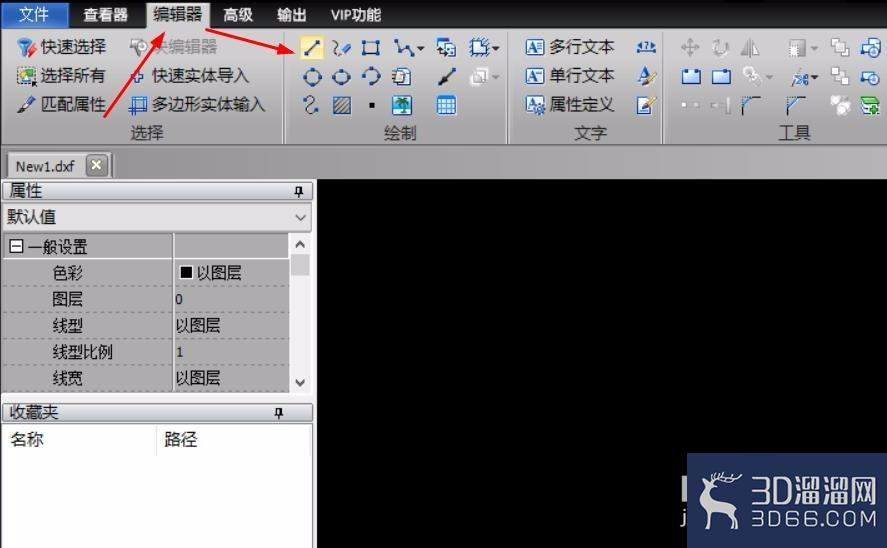Click the diagonal brush-line icon in Draw group
This screenshot has height=548, width=887.
[x=446, y=76]
